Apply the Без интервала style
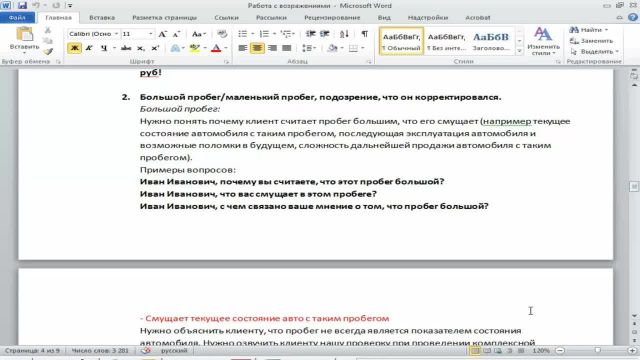The image size is (640, 360). tap(446, 41)
